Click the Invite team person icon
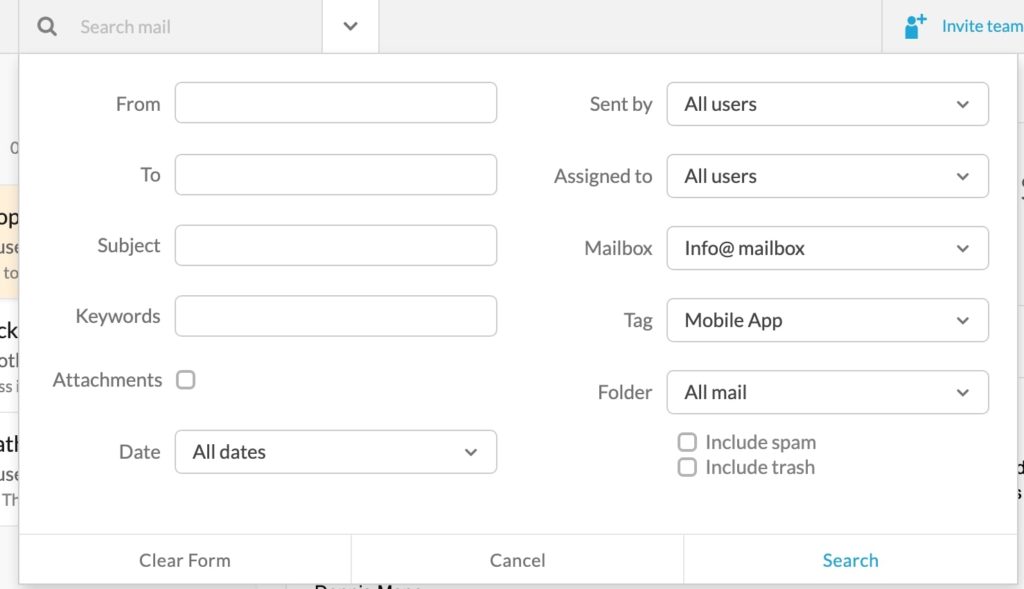This screenshot has width=1024, height=589. click(915, 27)
